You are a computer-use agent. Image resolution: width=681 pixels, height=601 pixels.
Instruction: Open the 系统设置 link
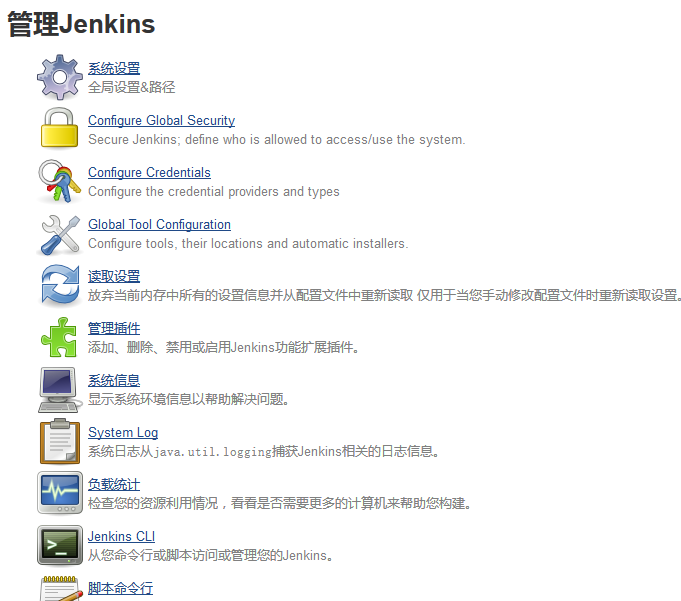coord(114,68)
